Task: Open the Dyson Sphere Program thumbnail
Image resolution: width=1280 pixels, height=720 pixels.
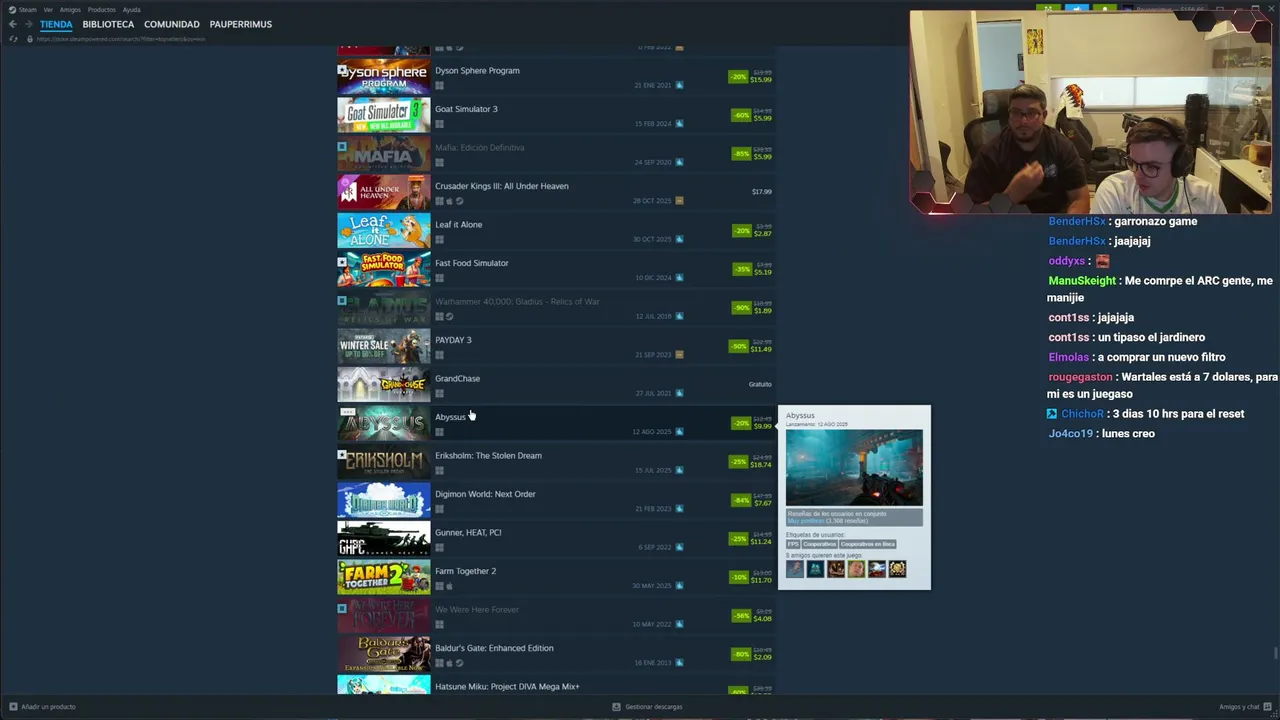Action: click(x=384, y=77)
